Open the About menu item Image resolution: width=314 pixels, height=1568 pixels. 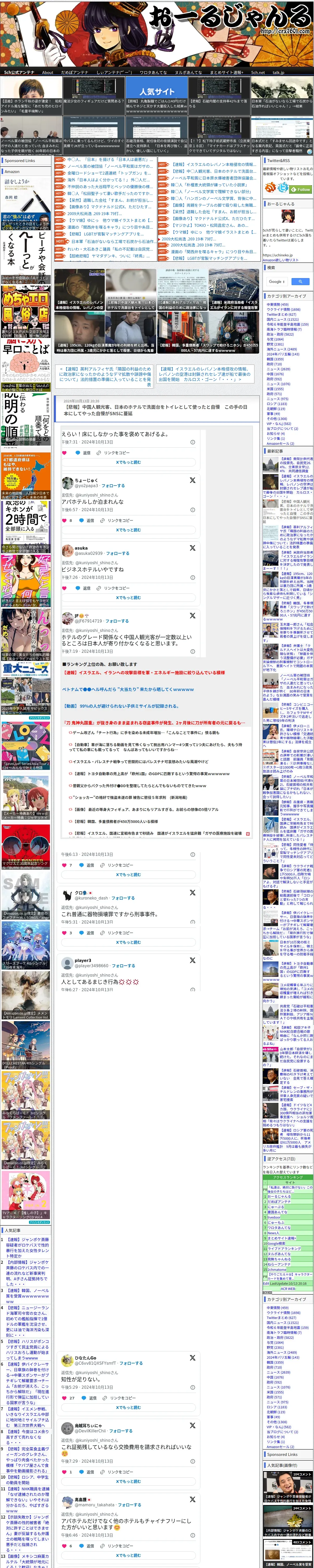[48, 72]
